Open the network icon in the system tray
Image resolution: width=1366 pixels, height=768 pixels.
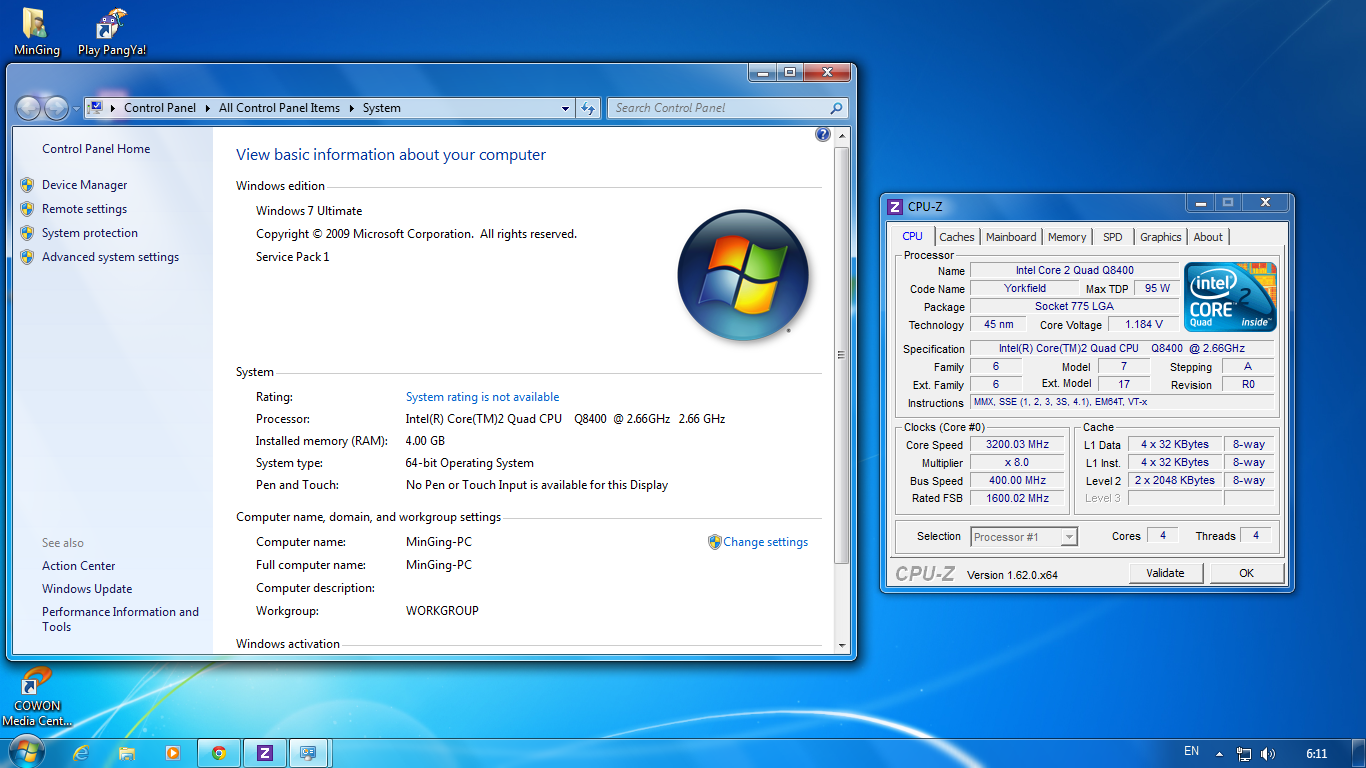click(x=1244, y=754)
